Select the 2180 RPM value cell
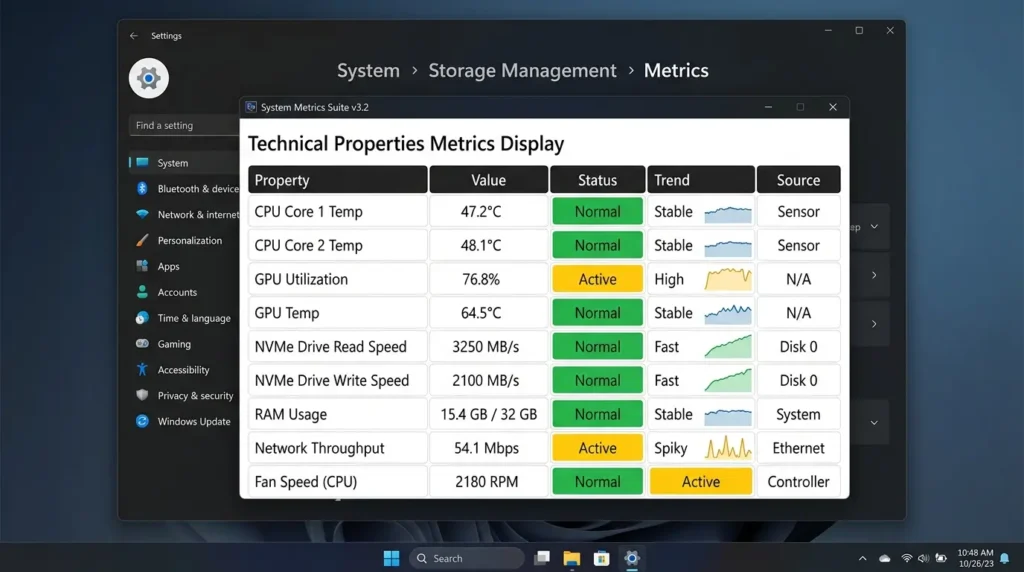This screenshot has width=1024, height=572. pyautogui.click(x=488, y=482)
